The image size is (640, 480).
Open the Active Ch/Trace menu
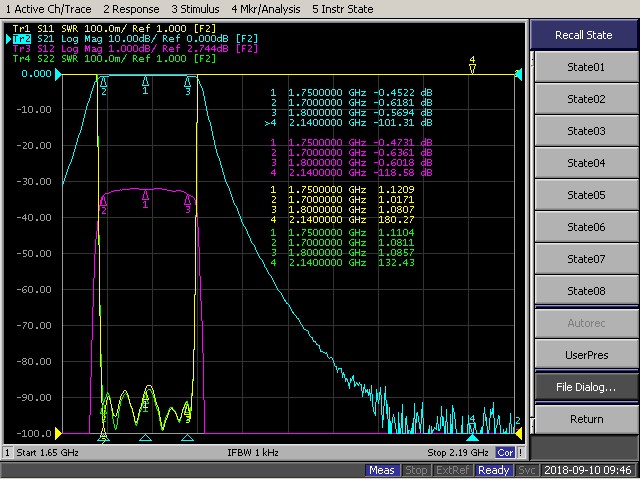pyautogui.click(x=46, y=8)
